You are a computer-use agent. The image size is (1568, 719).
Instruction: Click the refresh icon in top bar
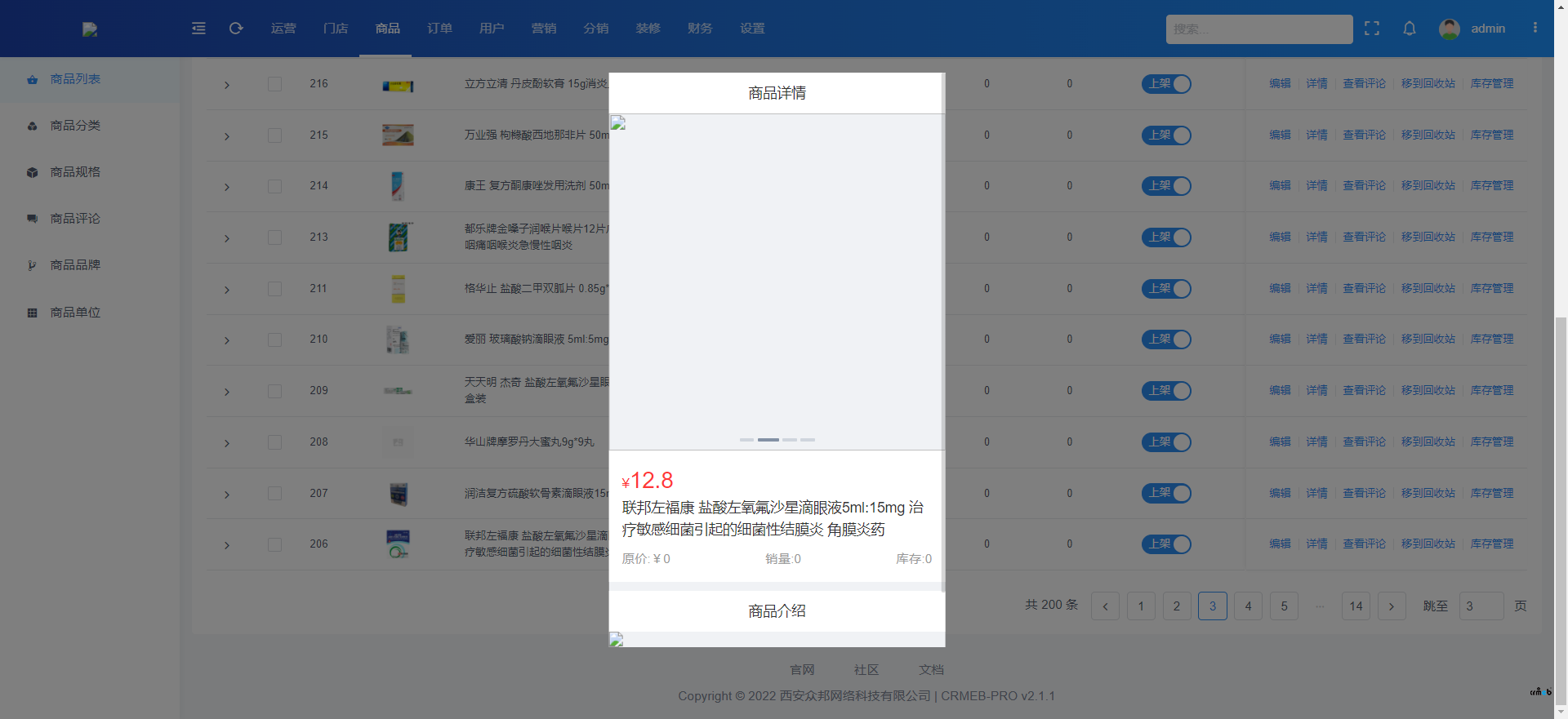click(236, 29)
